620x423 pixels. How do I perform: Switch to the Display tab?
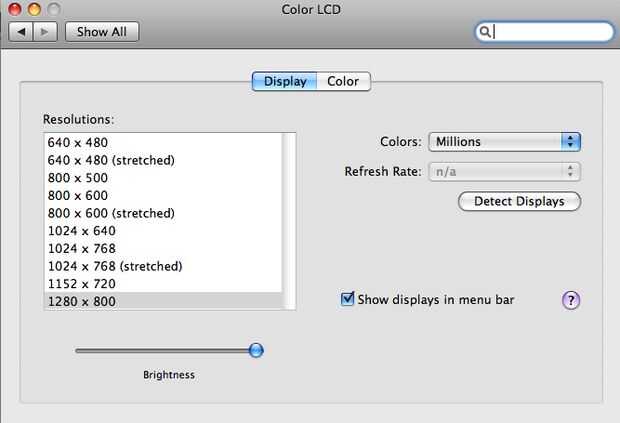[x=285, y=82]
